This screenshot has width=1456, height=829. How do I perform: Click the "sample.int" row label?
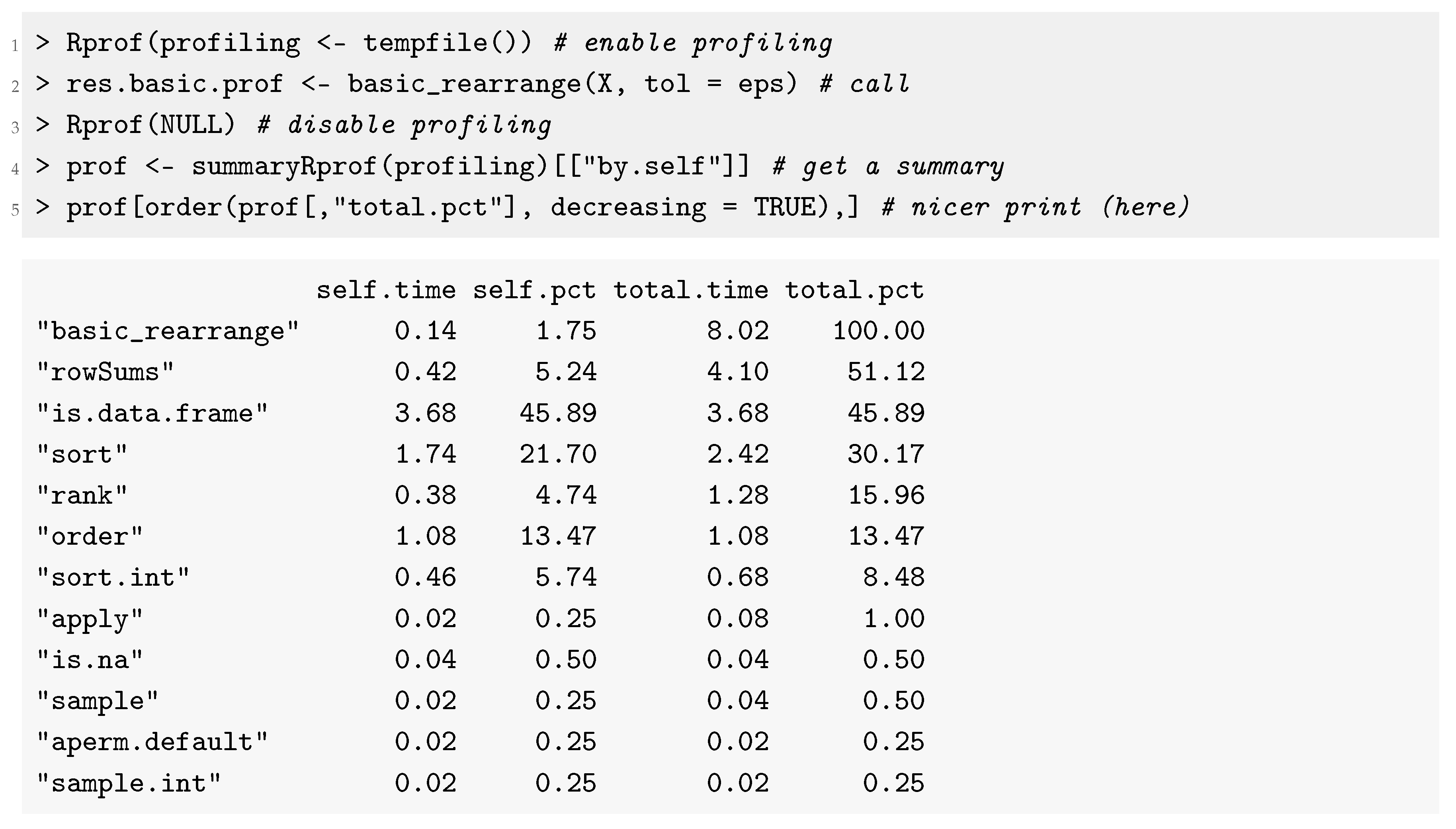(129, 784)
